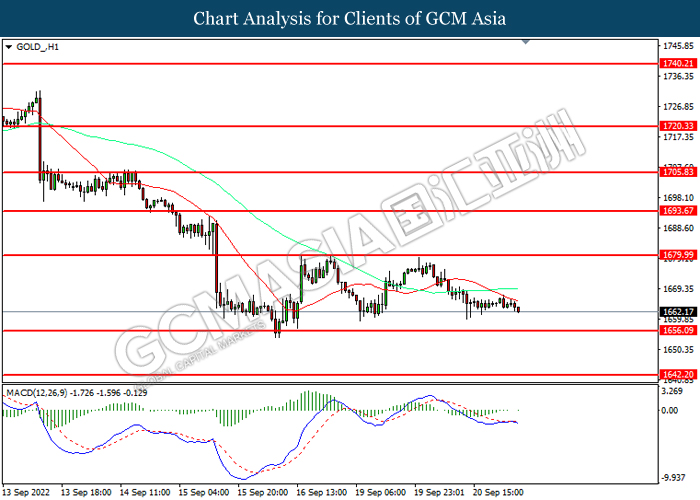Click the 1720.33 red price label
700x500 pixels.
click(678, 126)
